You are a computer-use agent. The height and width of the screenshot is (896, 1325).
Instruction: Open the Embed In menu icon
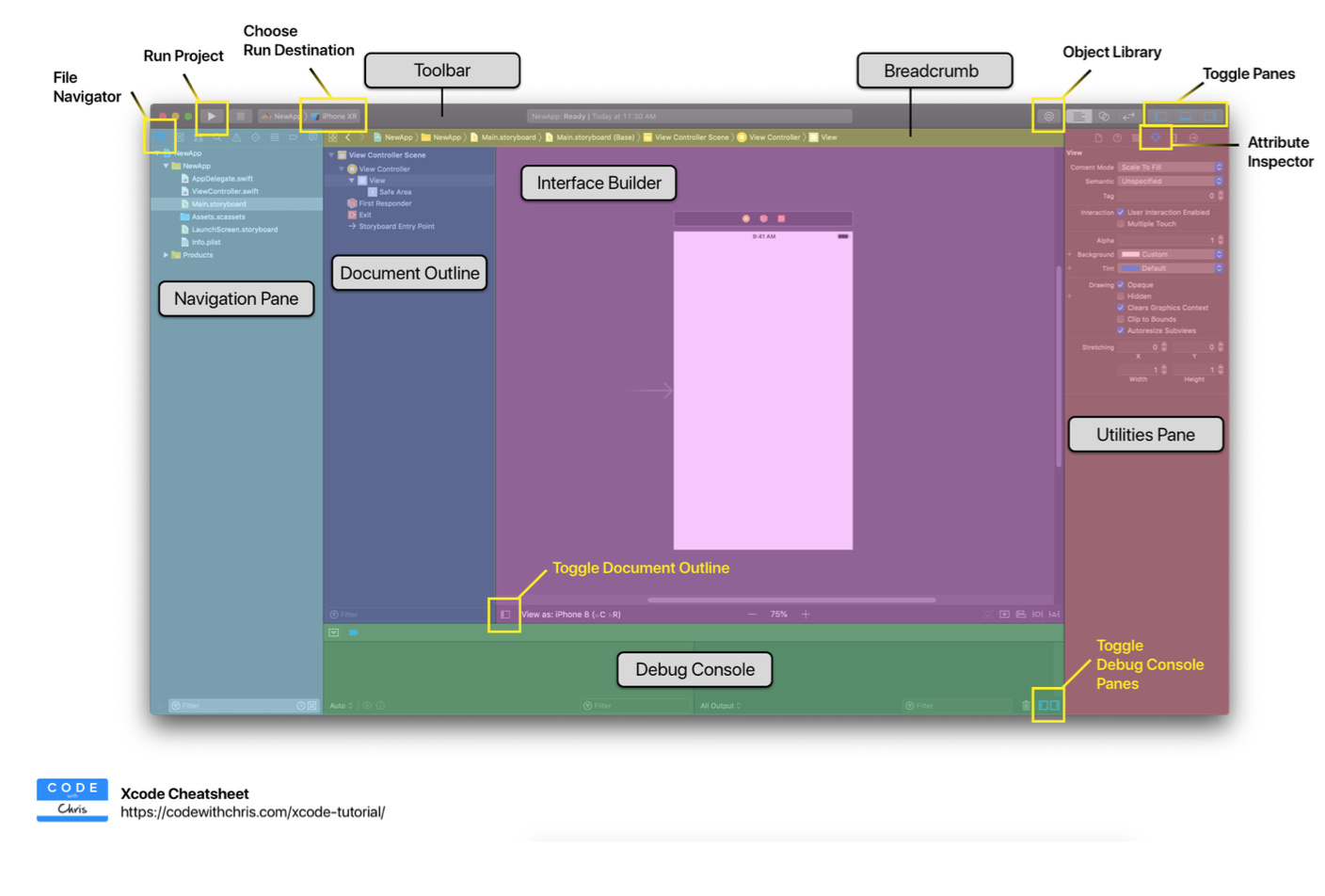[x=1004, y=614]
